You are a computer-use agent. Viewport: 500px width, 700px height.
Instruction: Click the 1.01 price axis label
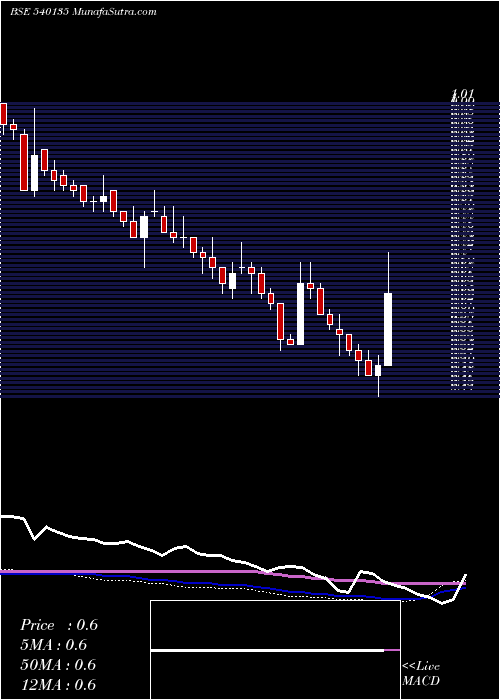pyautogui.click(x=462, y=95)
